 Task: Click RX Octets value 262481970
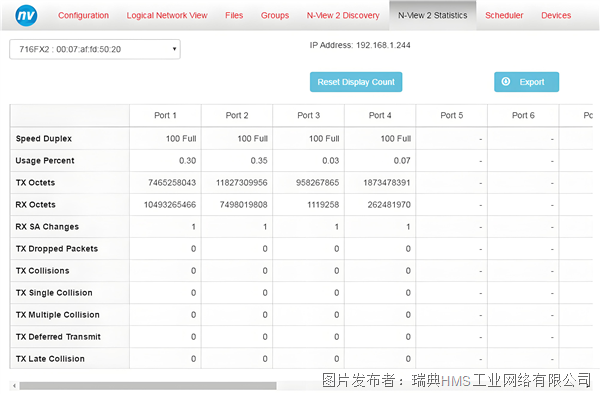coord(389,205)
